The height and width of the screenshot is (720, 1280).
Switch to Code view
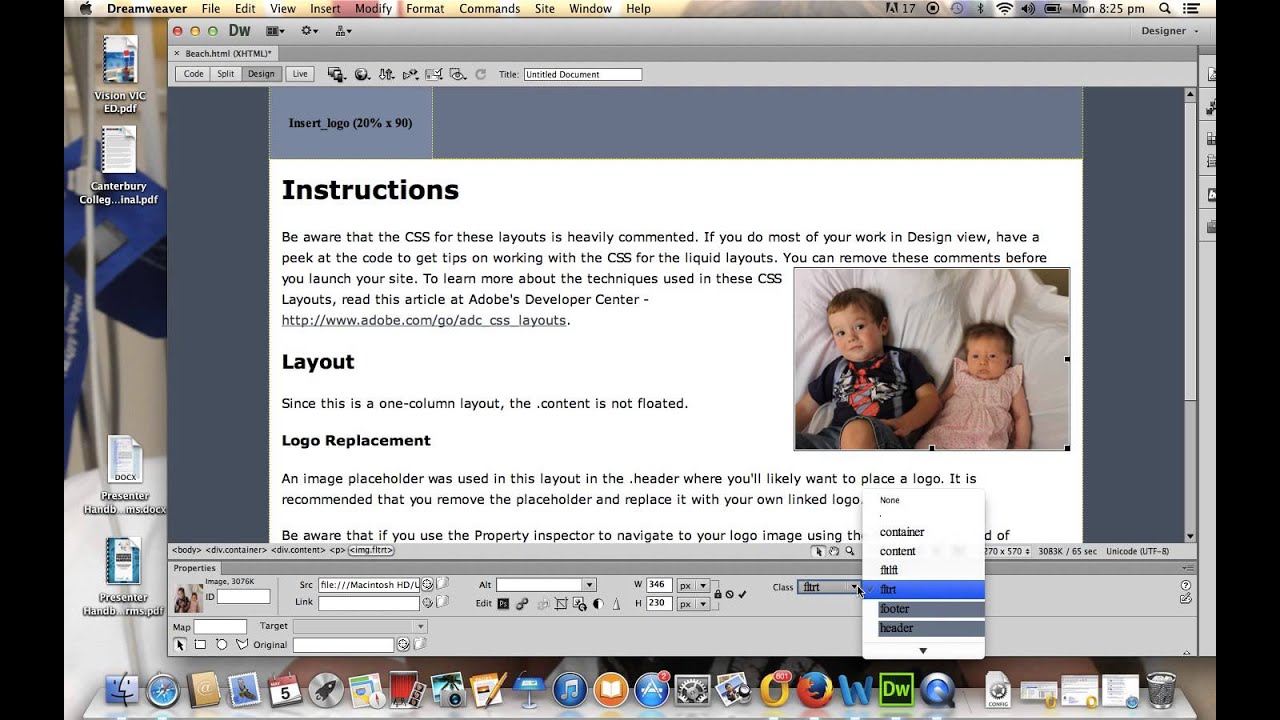(193, 74)
